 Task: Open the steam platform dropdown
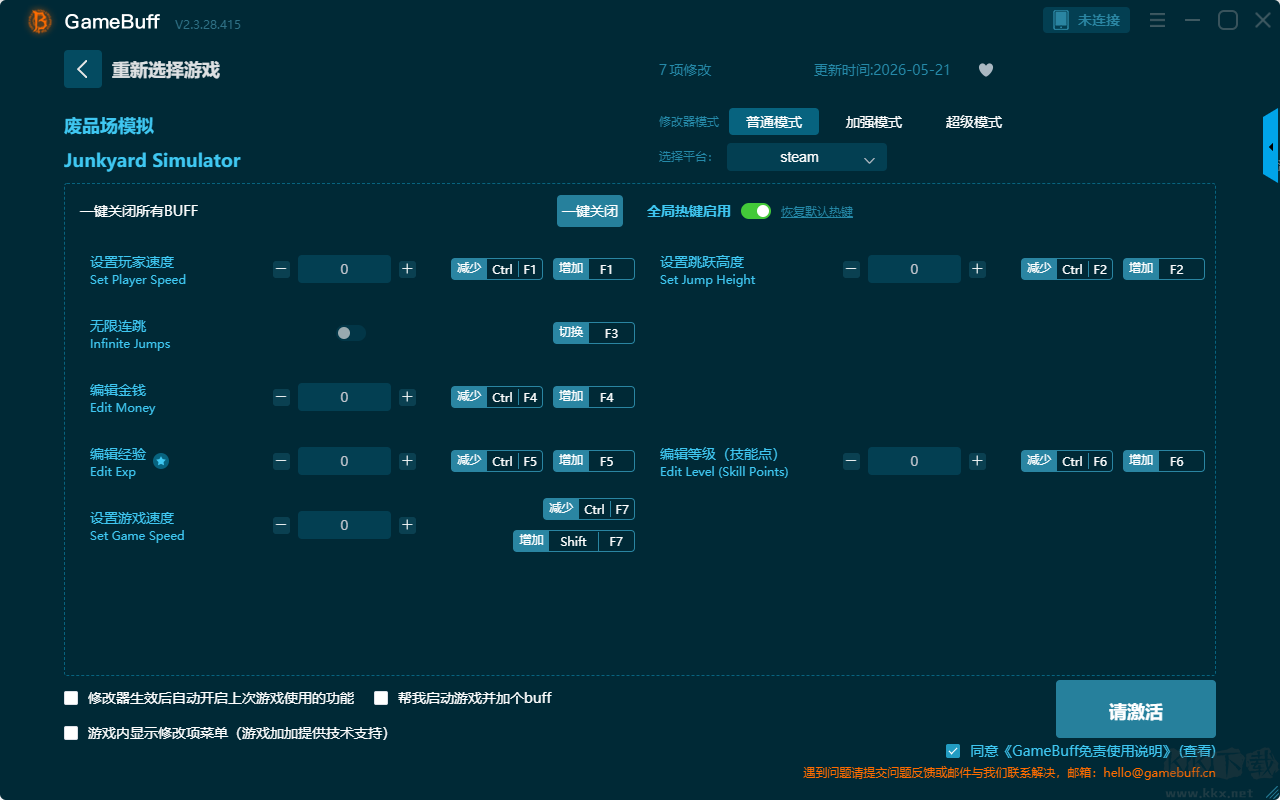[x=807, y=157]
